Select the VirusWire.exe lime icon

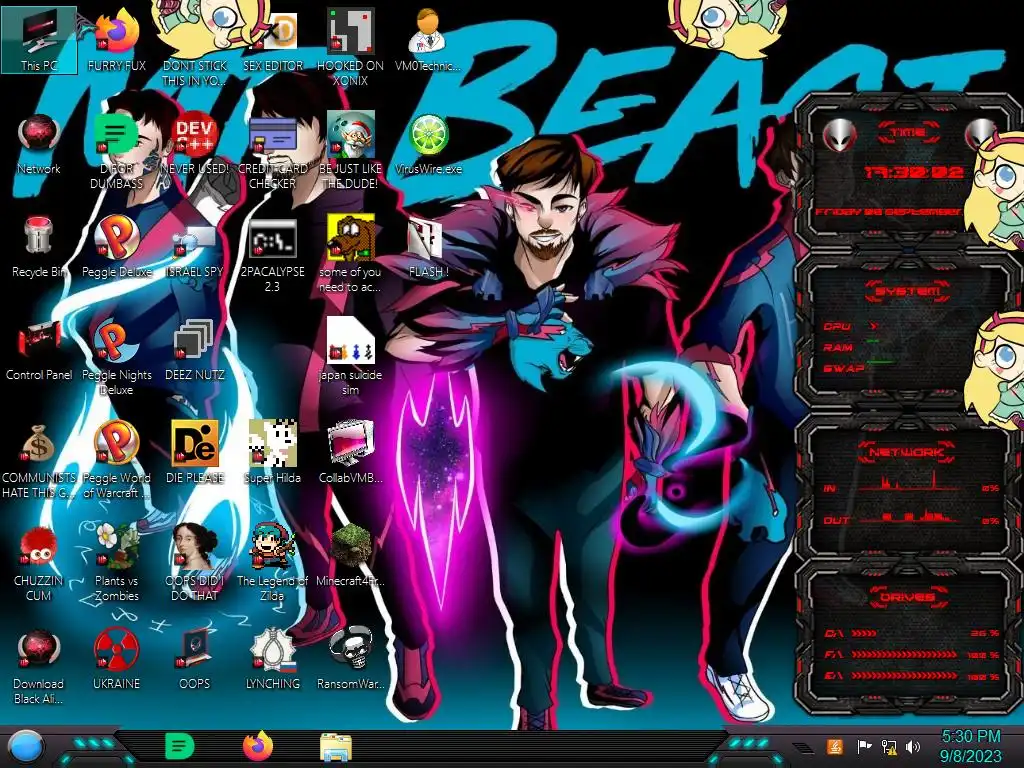[428, 144]
